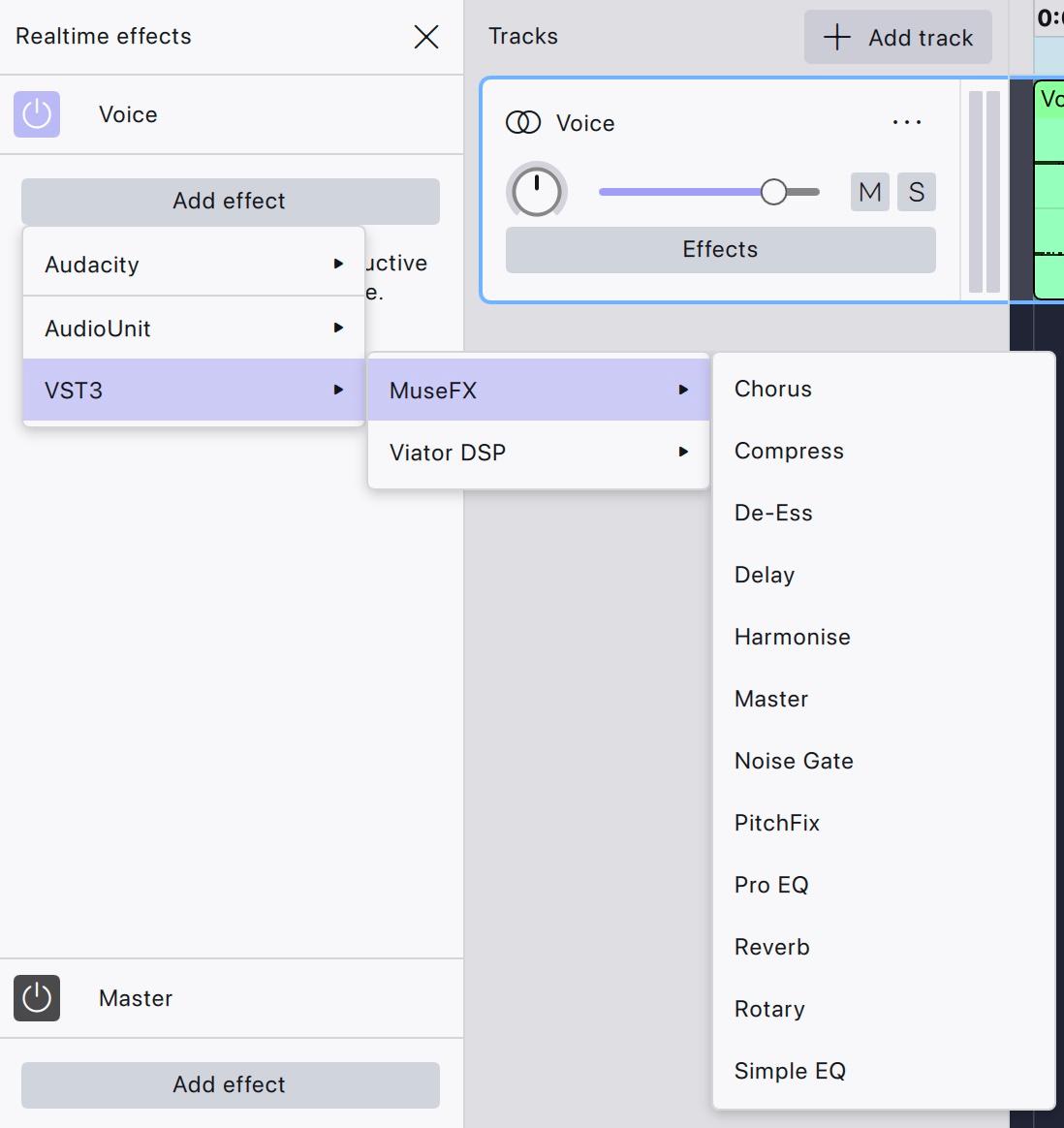Close the Realtime effects panel
Screen dimensions: 1064x1128
(425, 37)
